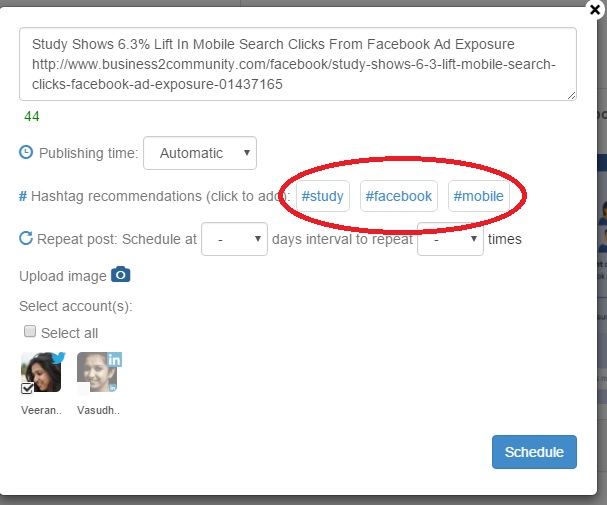Open the repeat times count dropdown
607x505 pixels.
450,239
